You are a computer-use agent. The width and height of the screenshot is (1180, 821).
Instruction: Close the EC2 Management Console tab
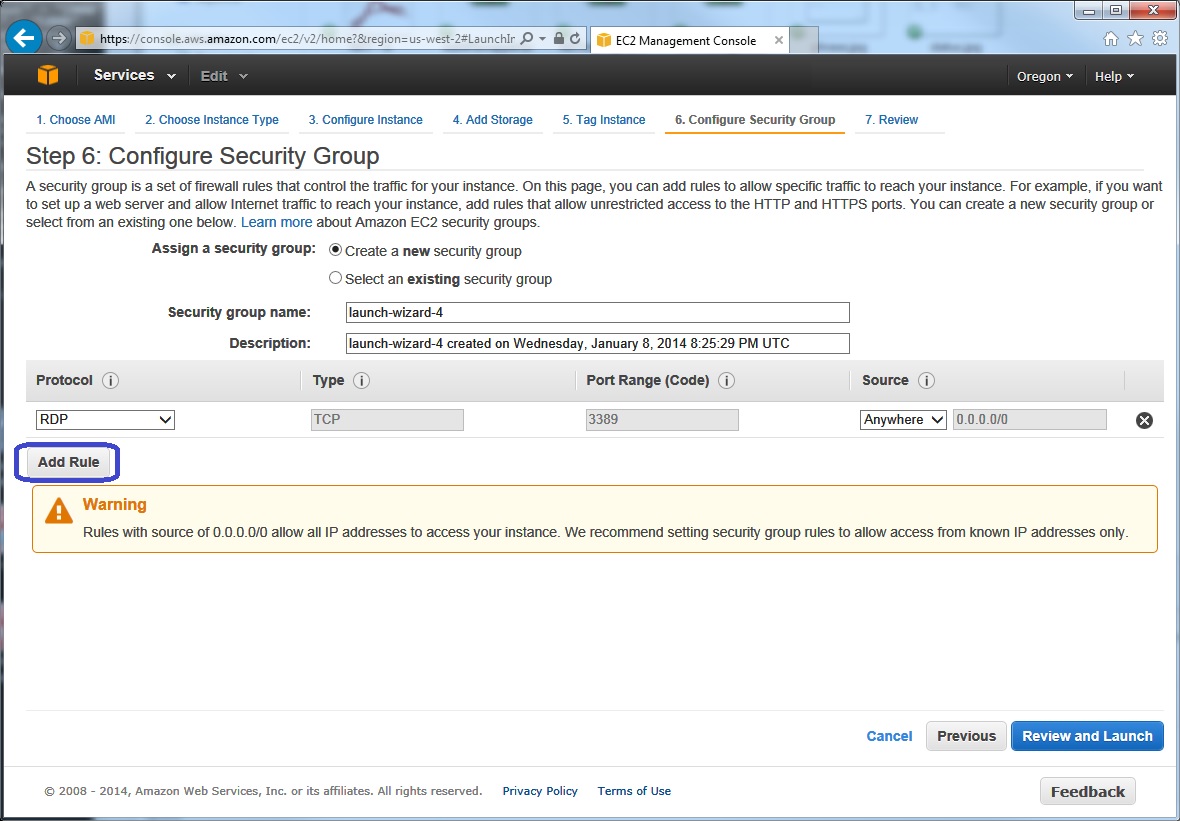778,40
